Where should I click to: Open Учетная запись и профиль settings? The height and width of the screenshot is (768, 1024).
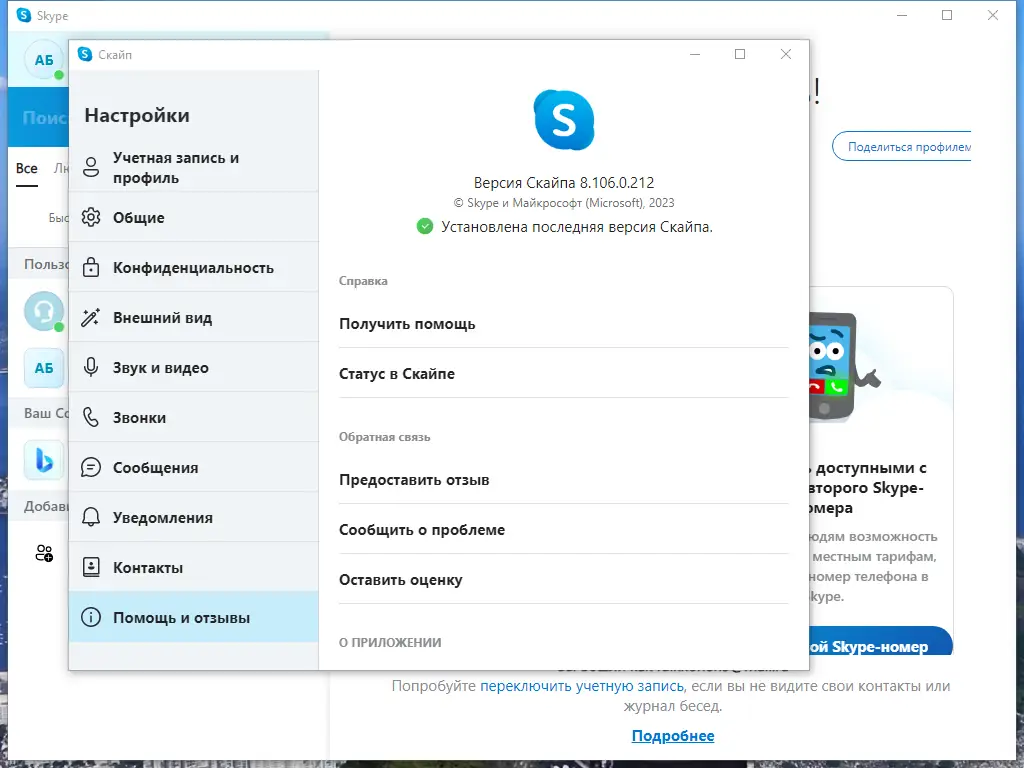pos(193,168)
